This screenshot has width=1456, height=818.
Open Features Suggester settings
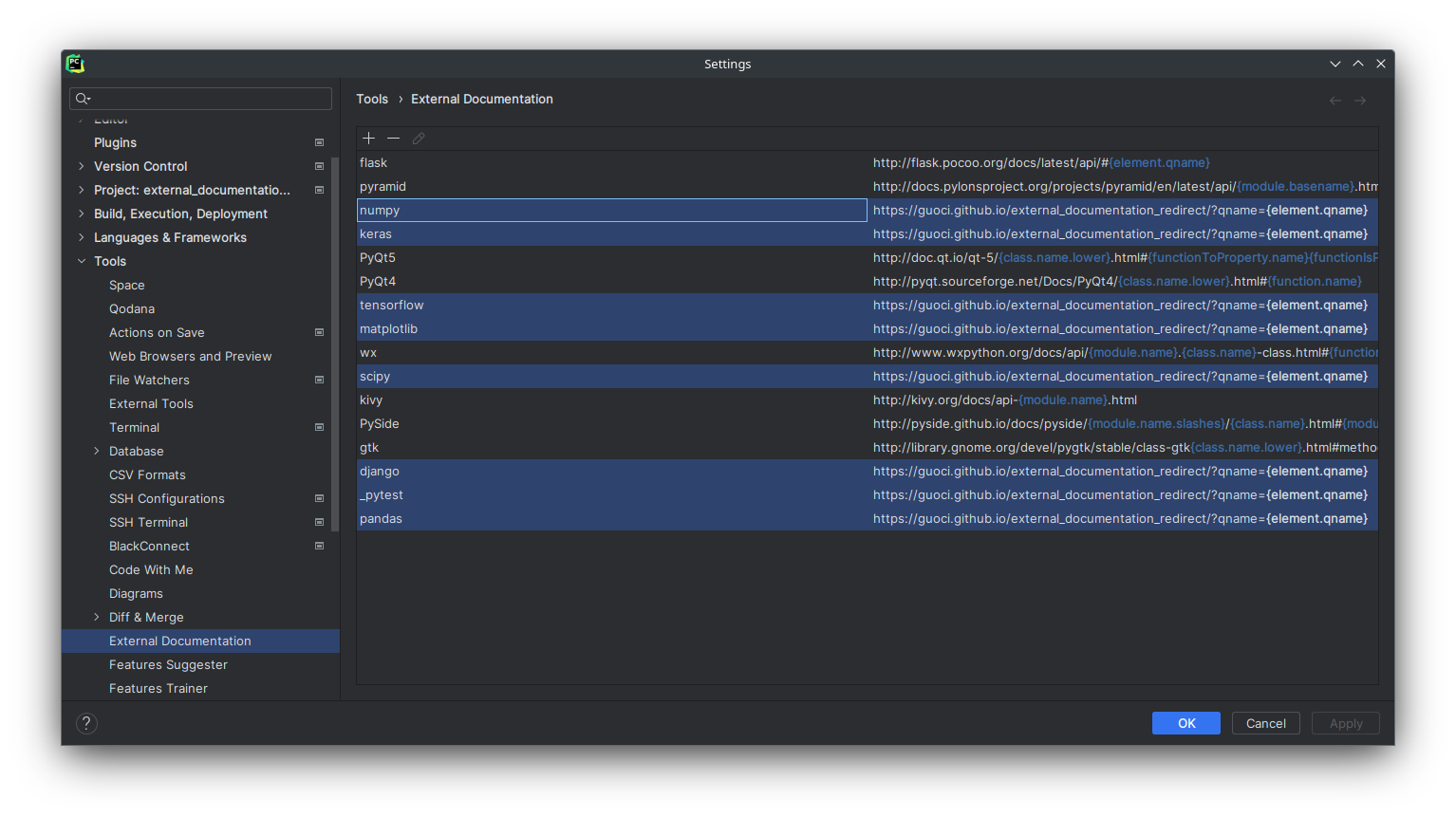168,664
